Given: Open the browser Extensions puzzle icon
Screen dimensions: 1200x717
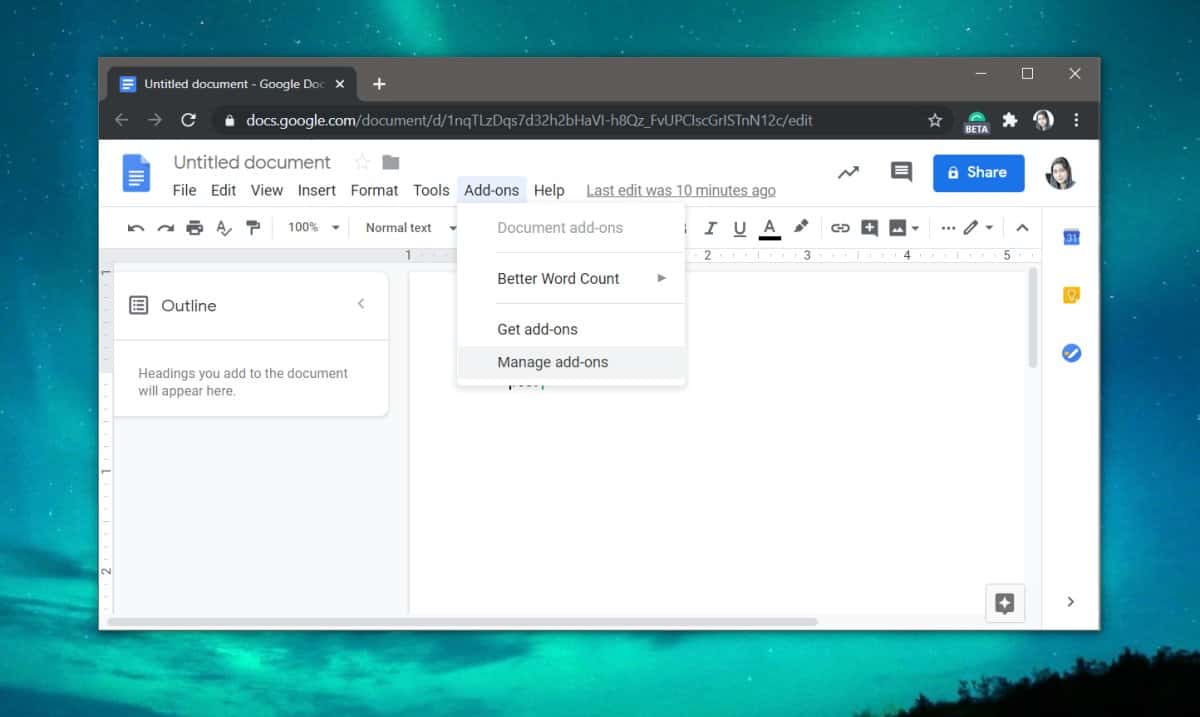Looking at the screenshot, I should (1010, 120).
